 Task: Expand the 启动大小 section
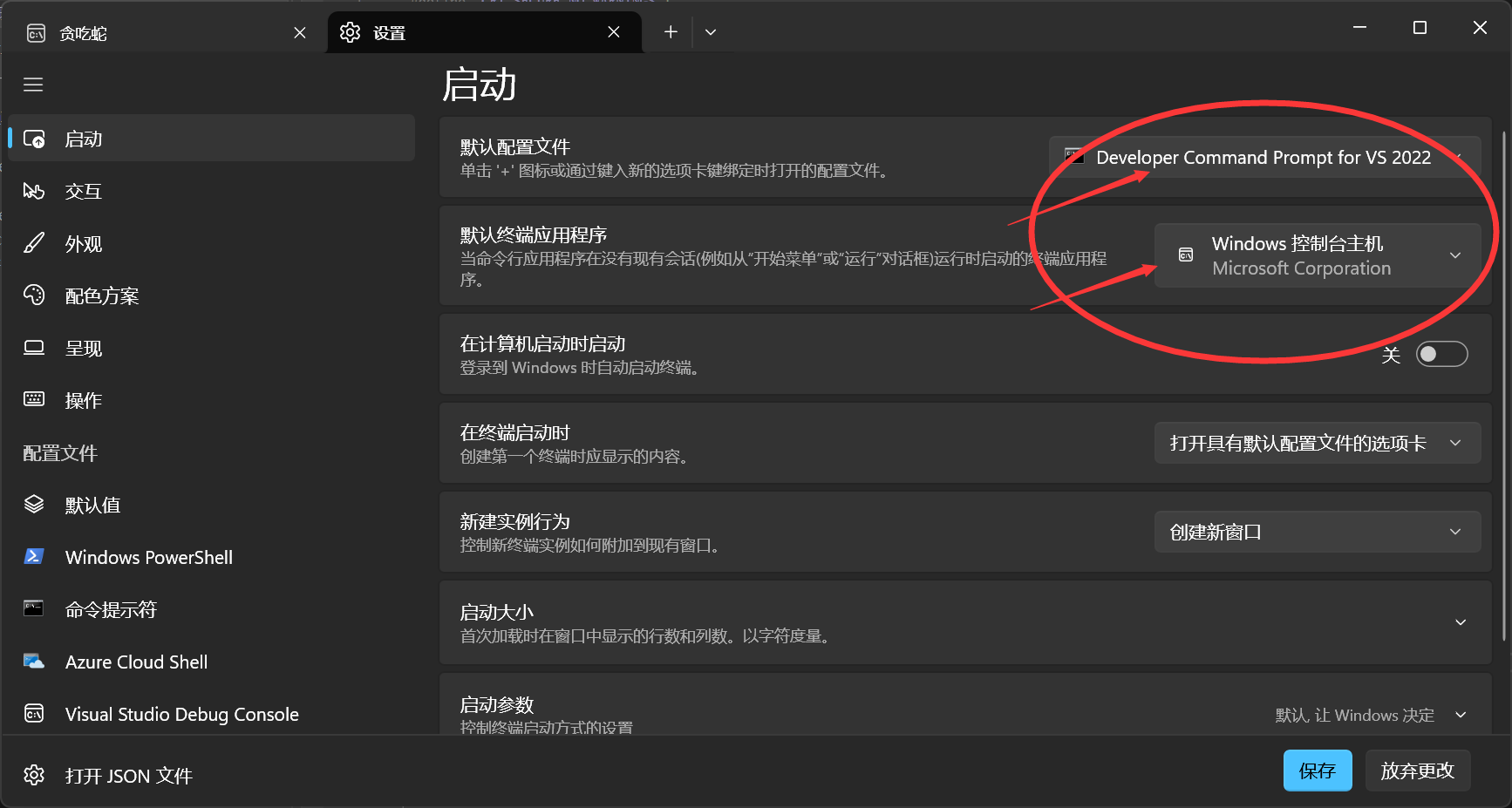click(965, 622)
